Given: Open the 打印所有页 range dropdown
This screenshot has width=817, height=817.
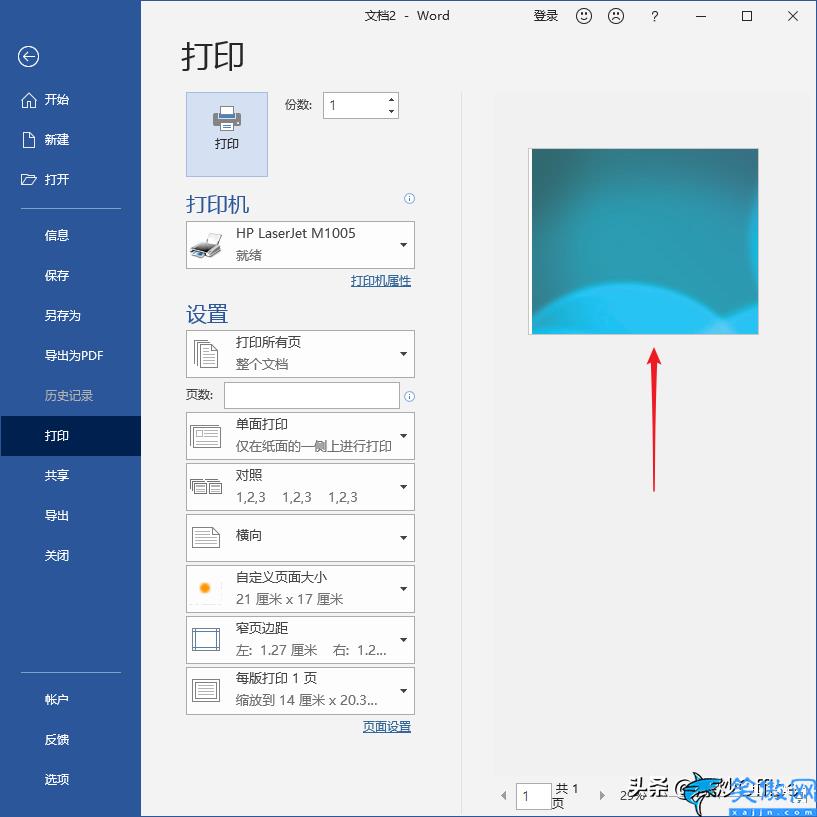Looking at the screenshot, I should click(300, 354).
